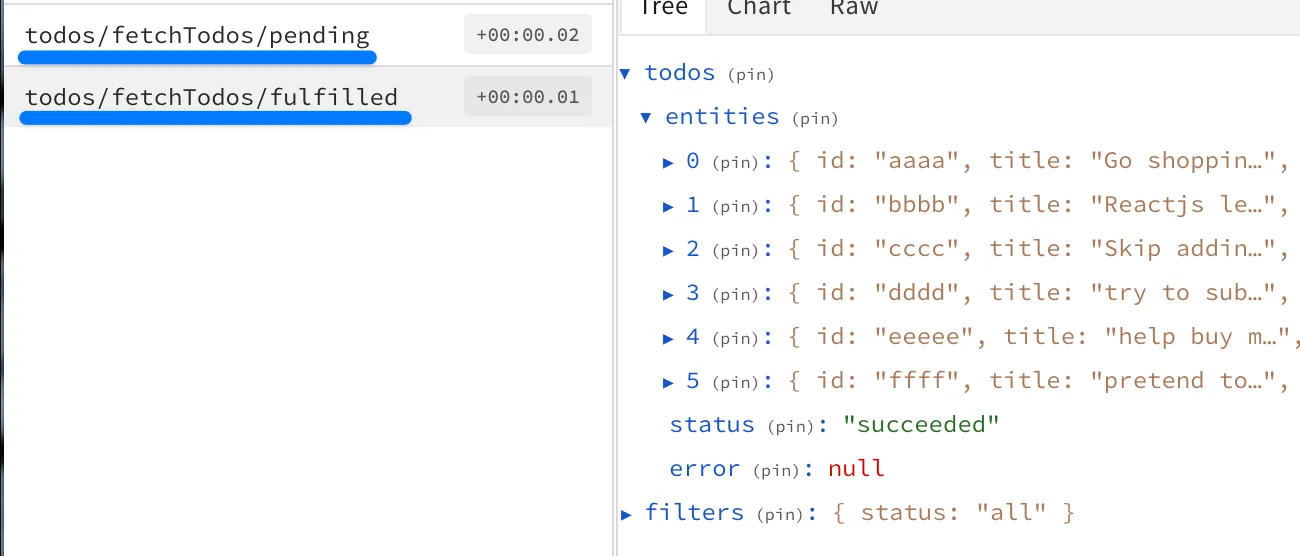Click the +00:00.01 timestamp badge
Image resolution: width=1300 pixels, height=556 pixels.
528,97
